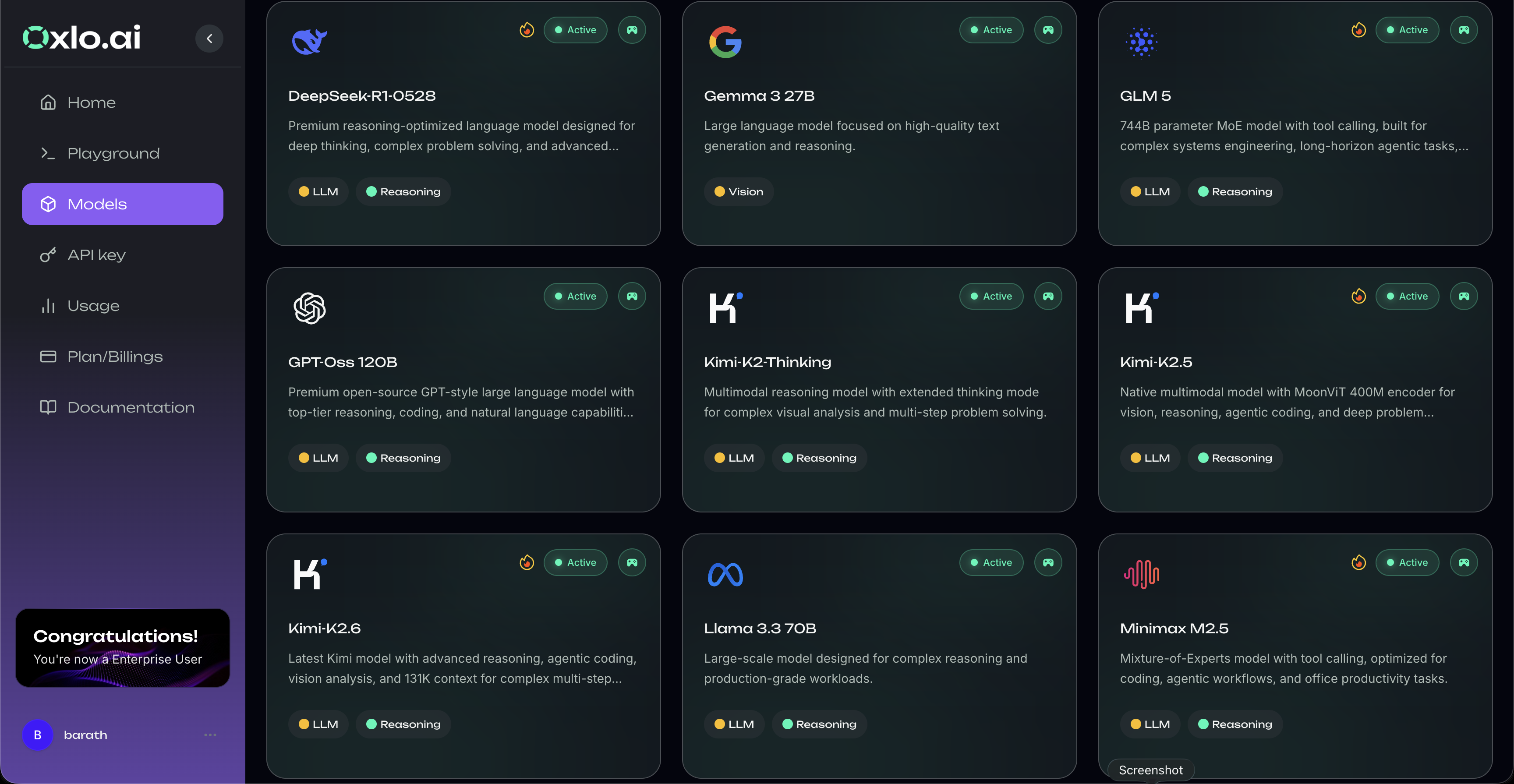Image resolution: width=1514 pixels, height=784 pixels.
Task: Collapse the sidebar with the chevron button
Action: [x=209, y=39]
